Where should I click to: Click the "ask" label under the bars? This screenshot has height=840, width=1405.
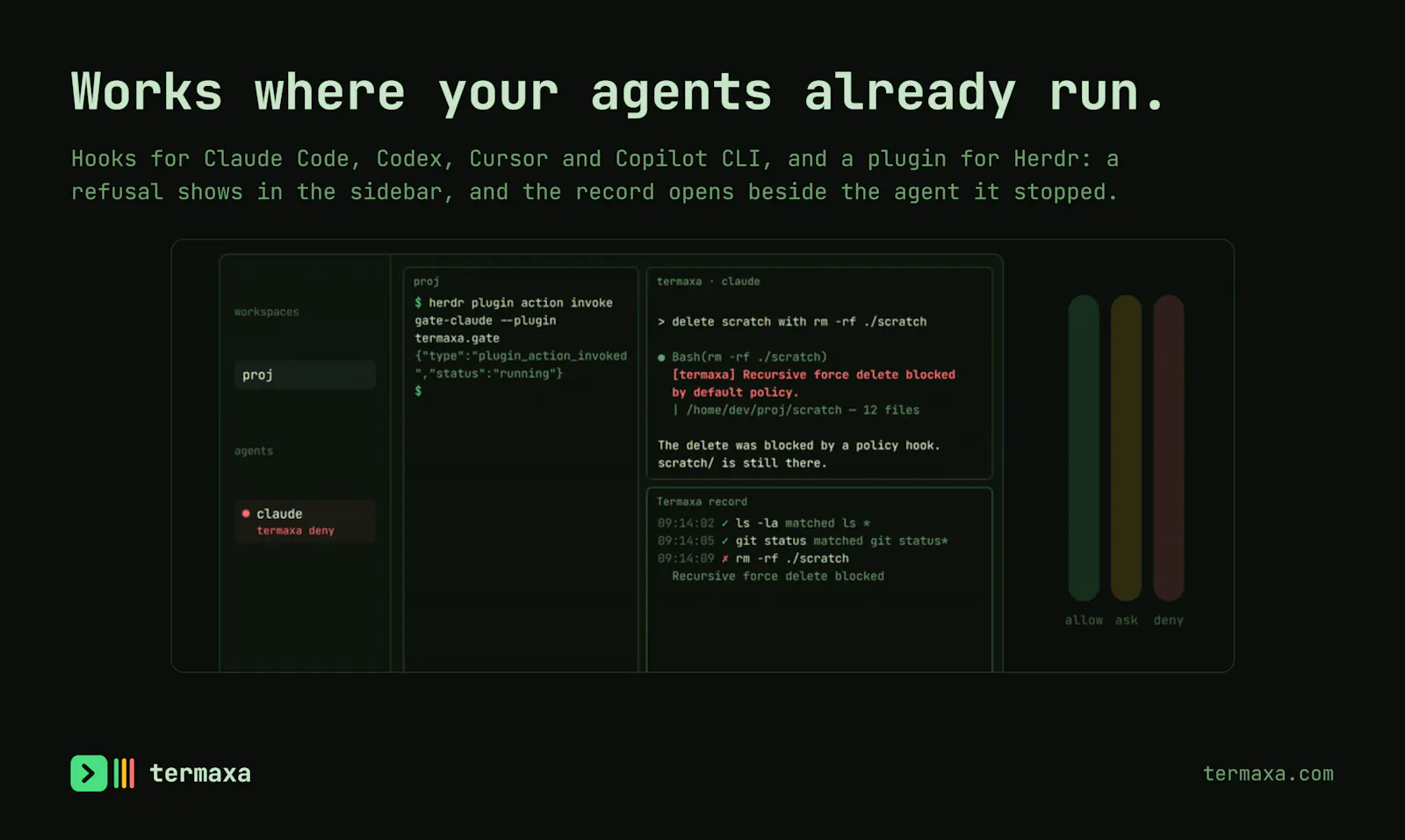1127,620
